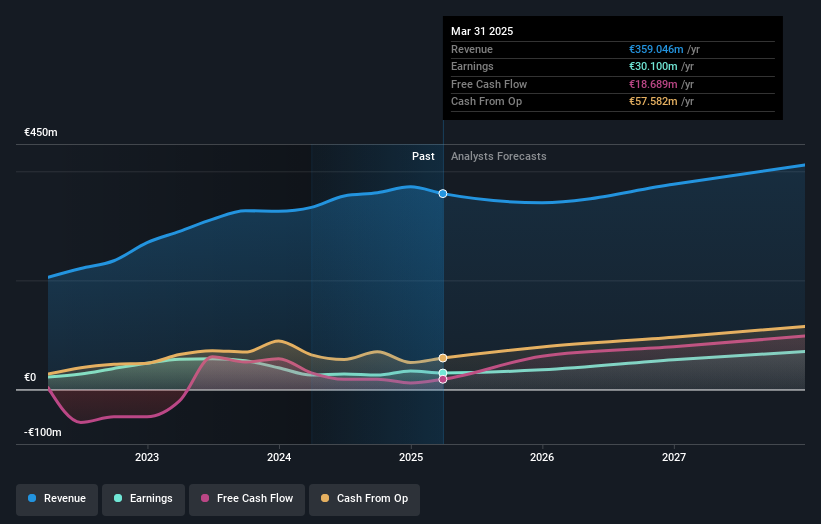
Task: Select the 2024 x-axis label
Action: click(279, 458)
